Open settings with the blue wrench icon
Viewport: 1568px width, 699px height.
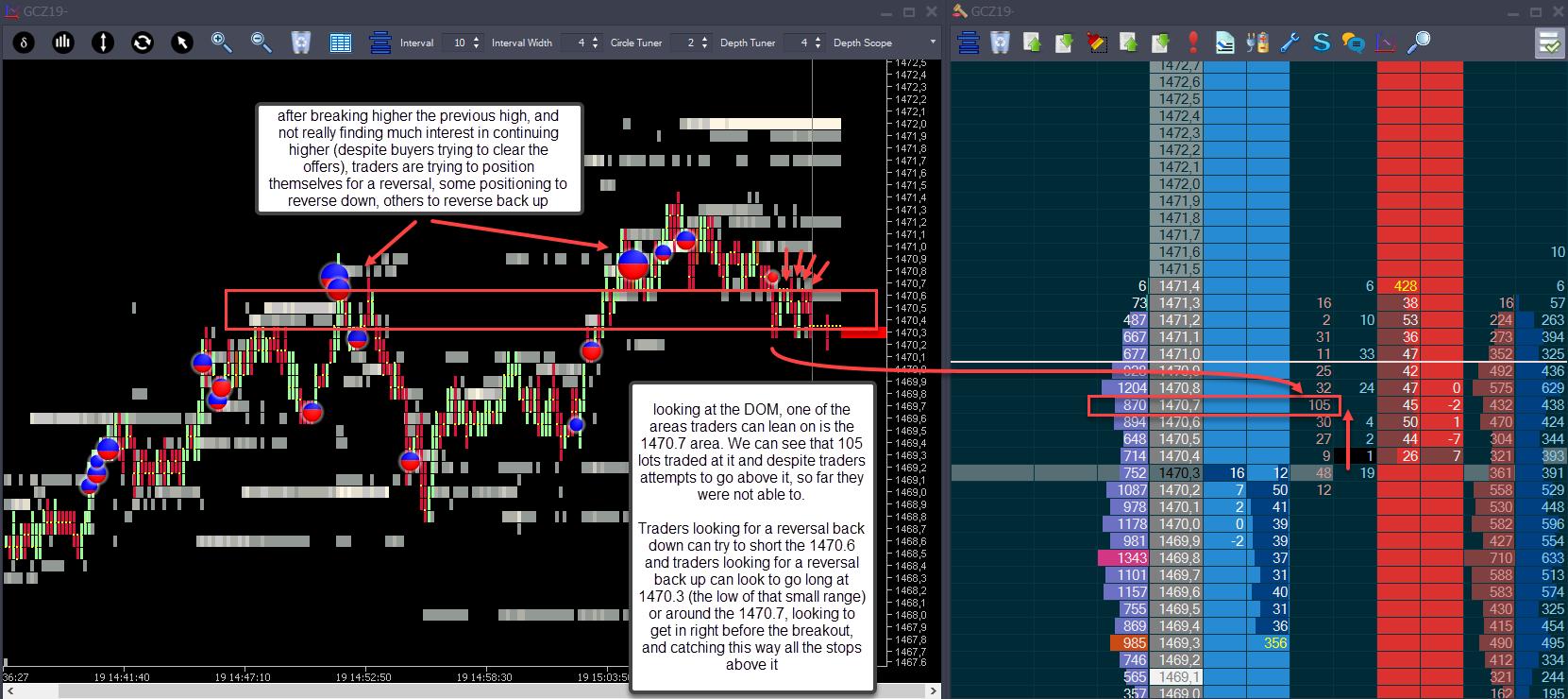coord(1290,43)
